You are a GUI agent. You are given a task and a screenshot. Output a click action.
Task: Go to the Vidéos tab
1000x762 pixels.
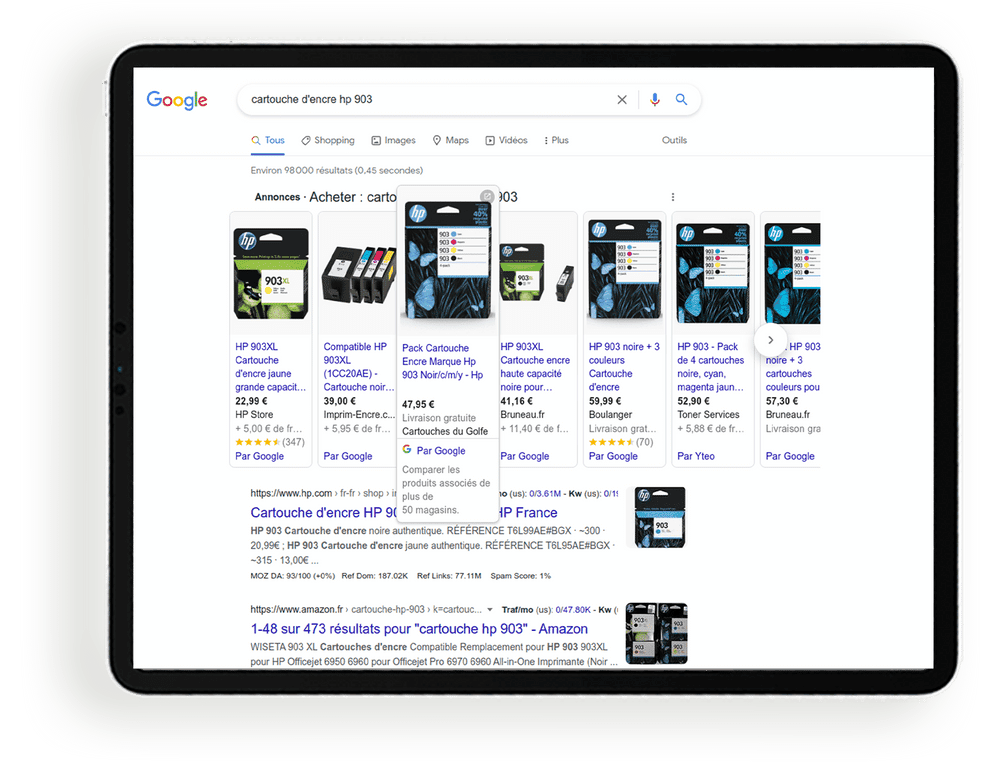click(506, 140)
